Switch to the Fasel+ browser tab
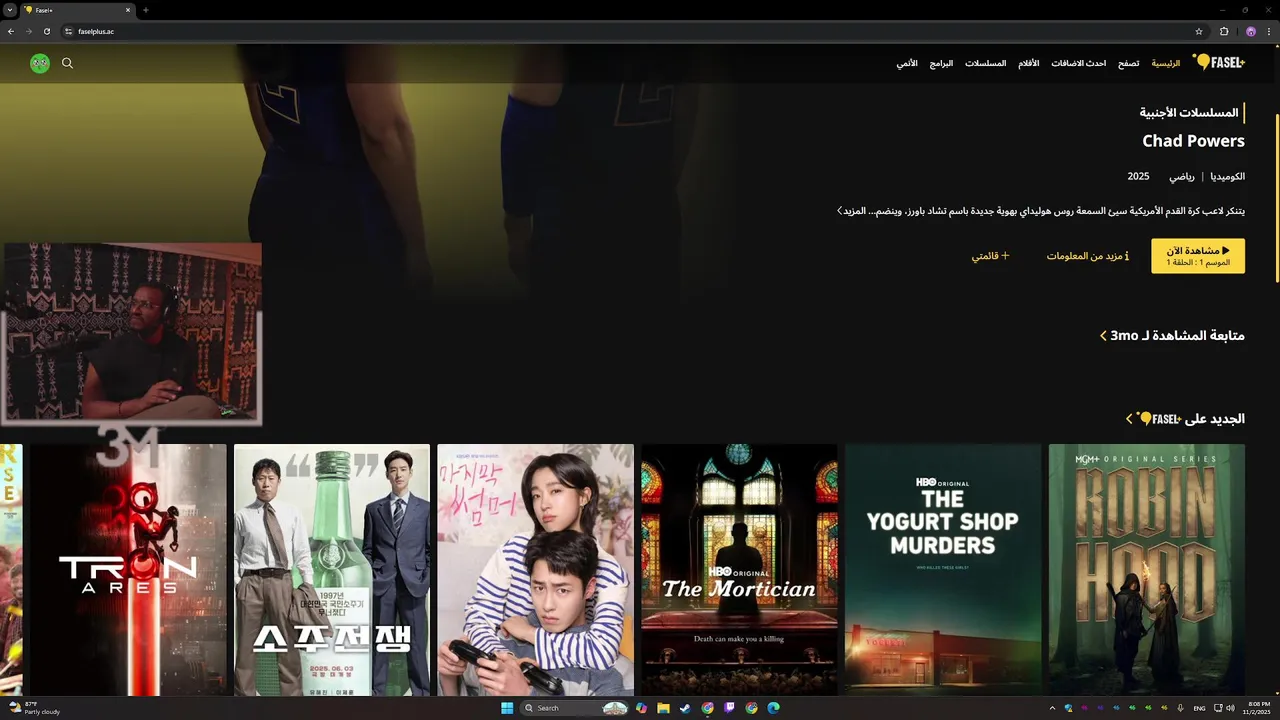The width and height of the screenshot is (1280, 720). pyautogui.click(x=76, y=10)
